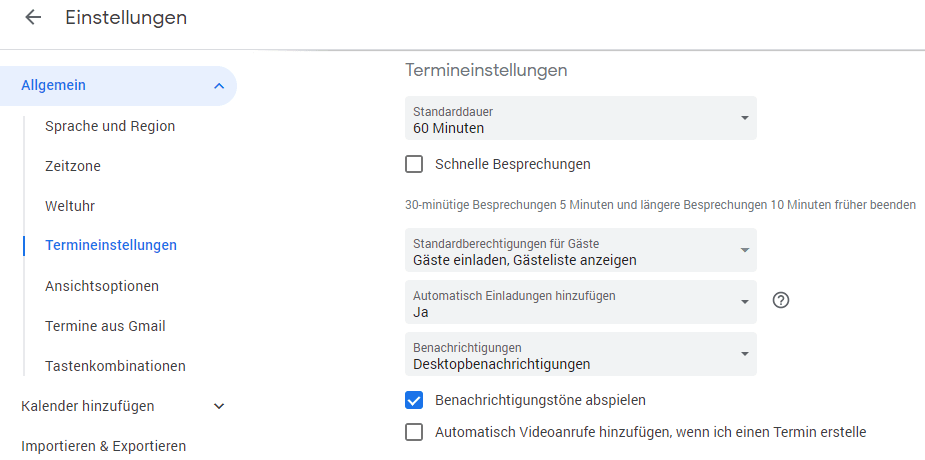This screenshot has height=460, width=925.
Task: Open Termine aus Gmail settings
Action: 105,326
